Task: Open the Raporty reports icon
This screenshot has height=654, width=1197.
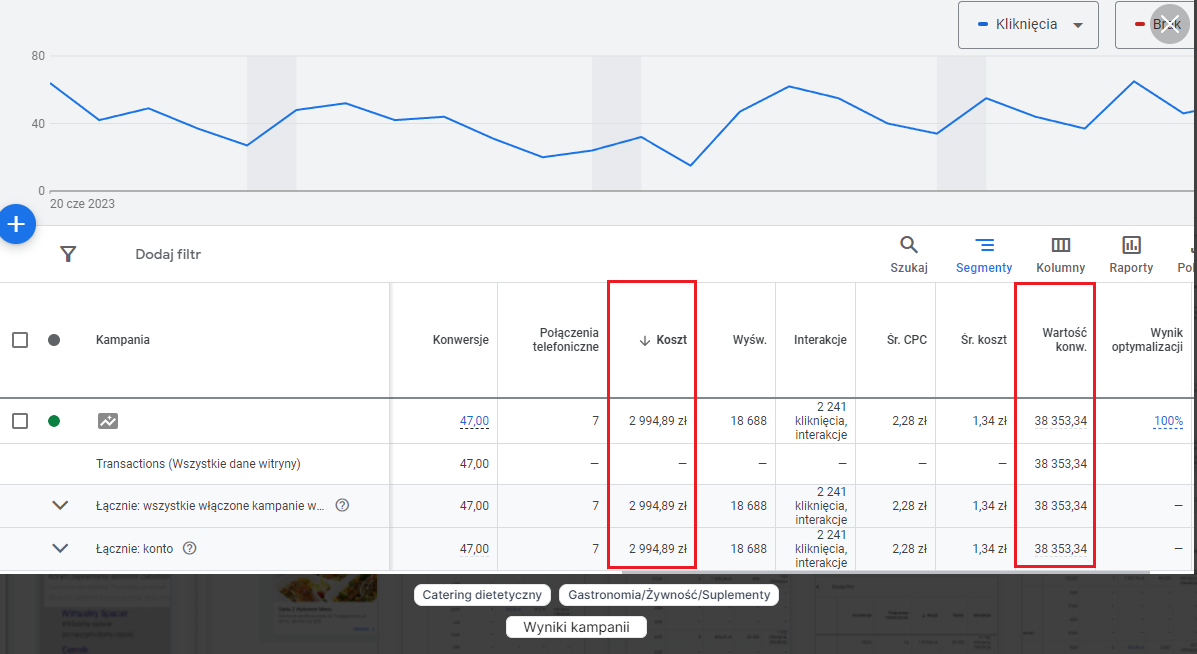Action: (1131, 255)
